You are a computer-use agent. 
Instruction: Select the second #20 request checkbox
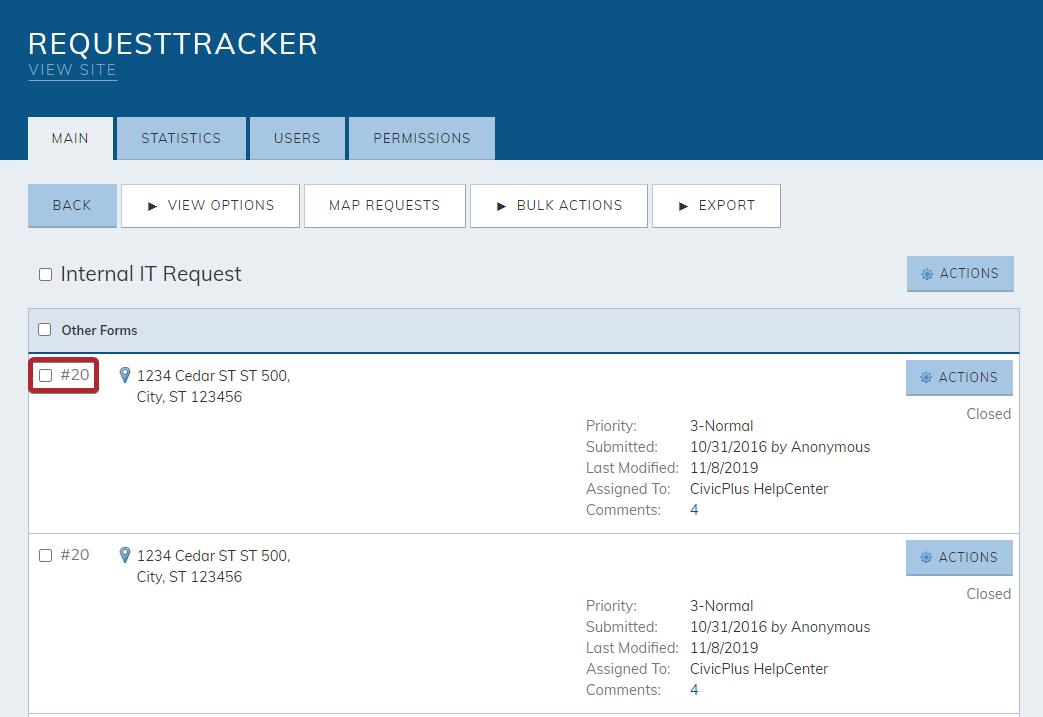click(x=45, y=555)
